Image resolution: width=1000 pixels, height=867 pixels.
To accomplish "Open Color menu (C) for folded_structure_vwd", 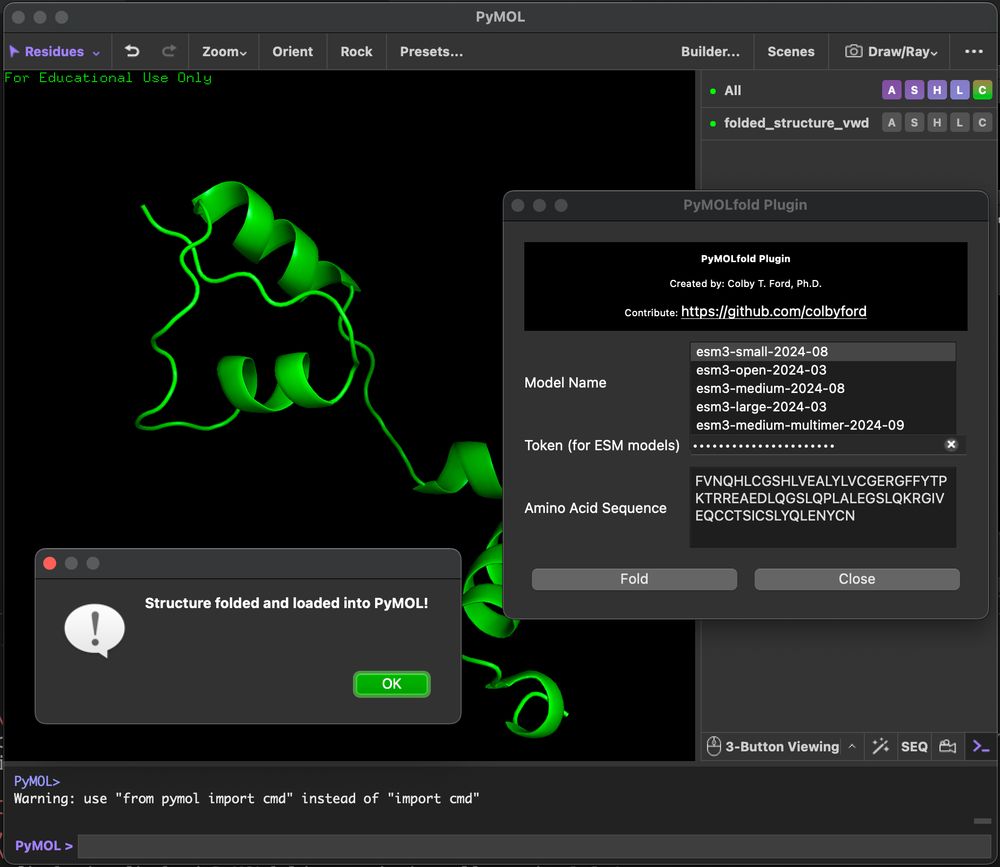I will [982, 122].
